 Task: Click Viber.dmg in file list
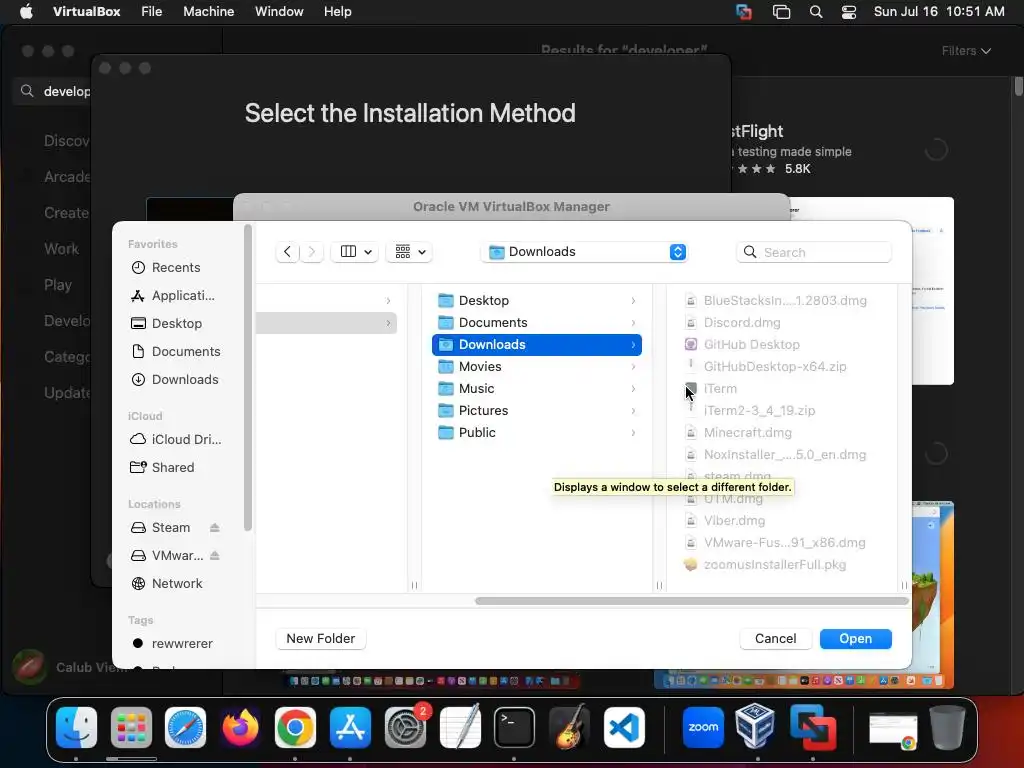click(734, 520)
